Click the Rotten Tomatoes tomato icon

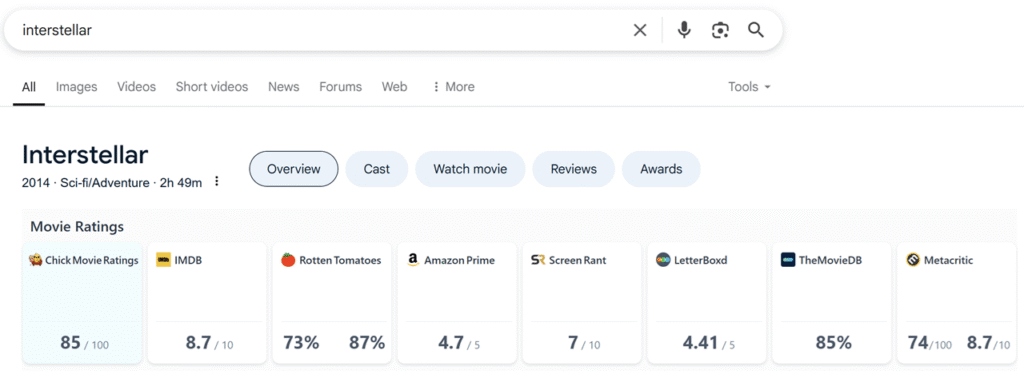288,260
